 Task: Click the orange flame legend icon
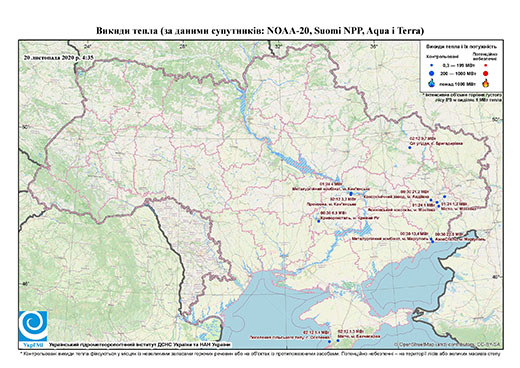[x=486, y=83]
